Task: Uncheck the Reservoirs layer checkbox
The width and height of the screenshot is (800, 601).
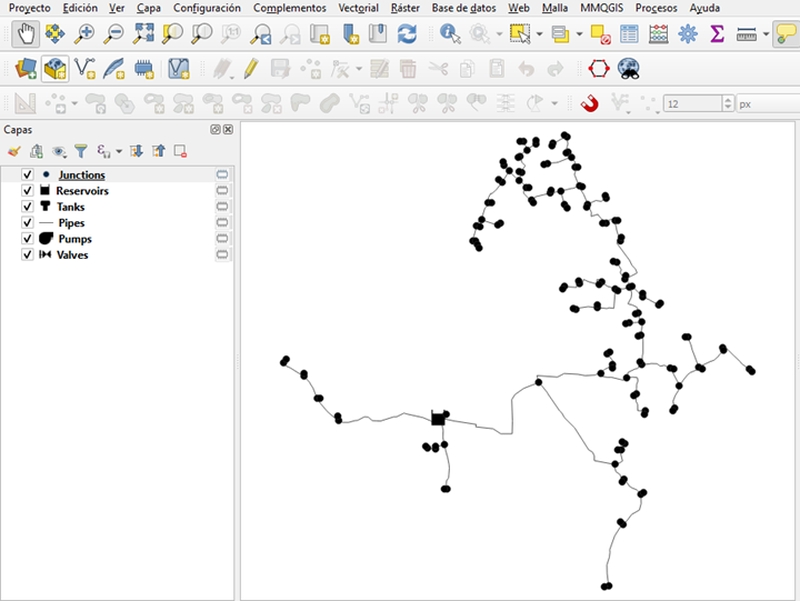Action: (x=27, y=191)
